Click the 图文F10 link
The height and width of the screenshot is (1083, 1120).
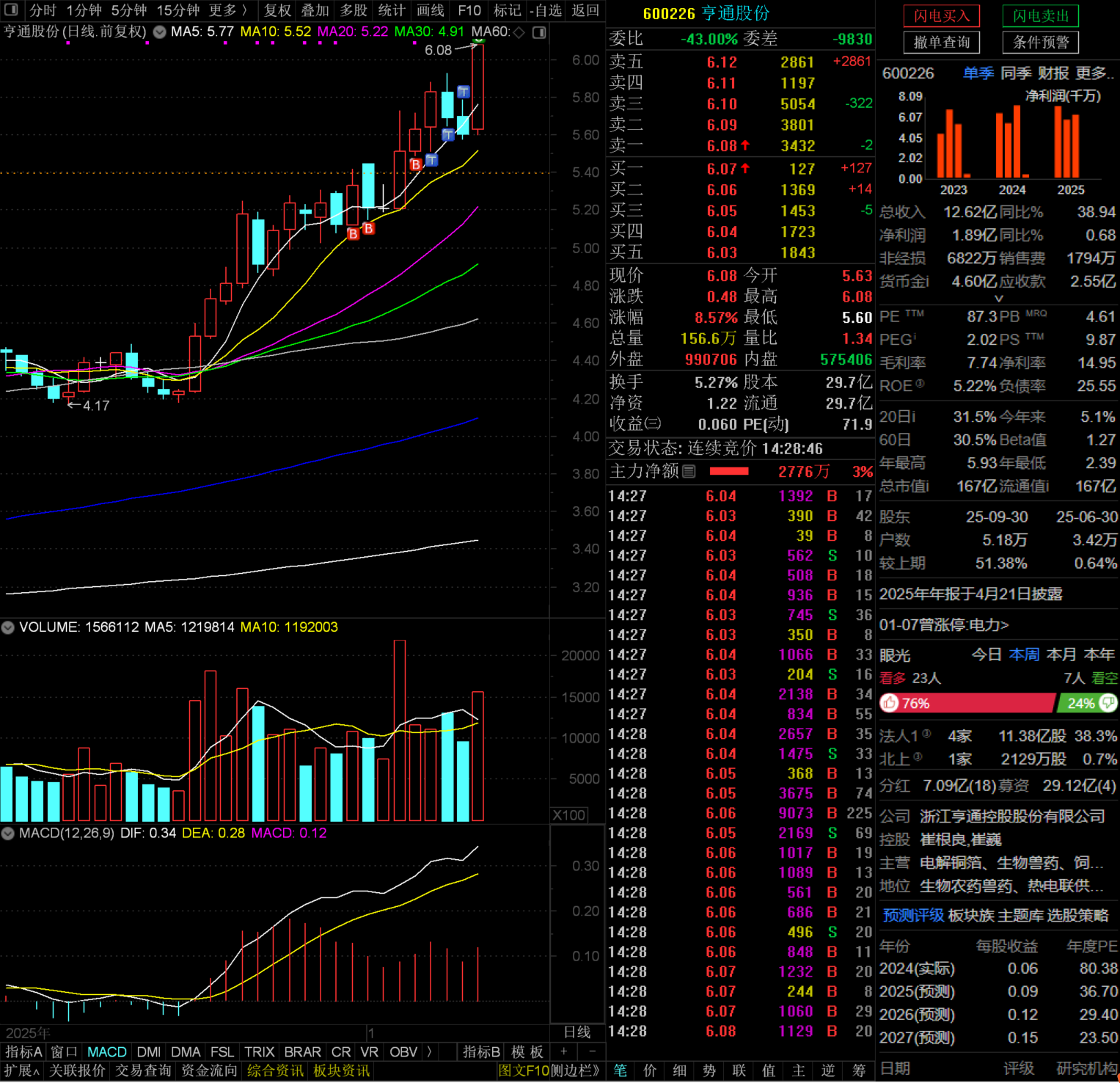click(x=523, y=1071)
